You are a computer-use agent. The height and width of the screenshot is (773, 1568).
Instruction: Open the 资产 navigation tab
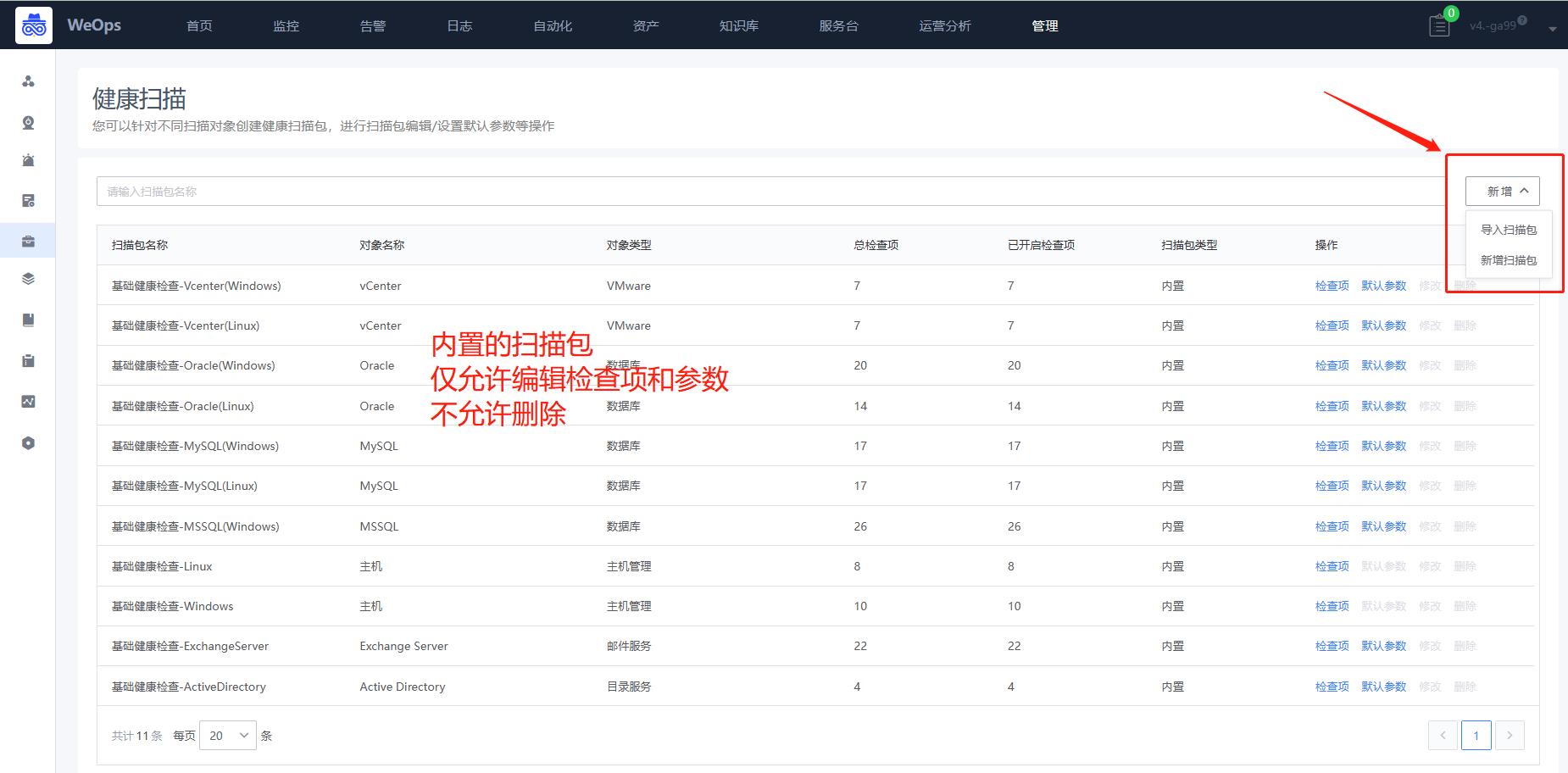(646, 26)
